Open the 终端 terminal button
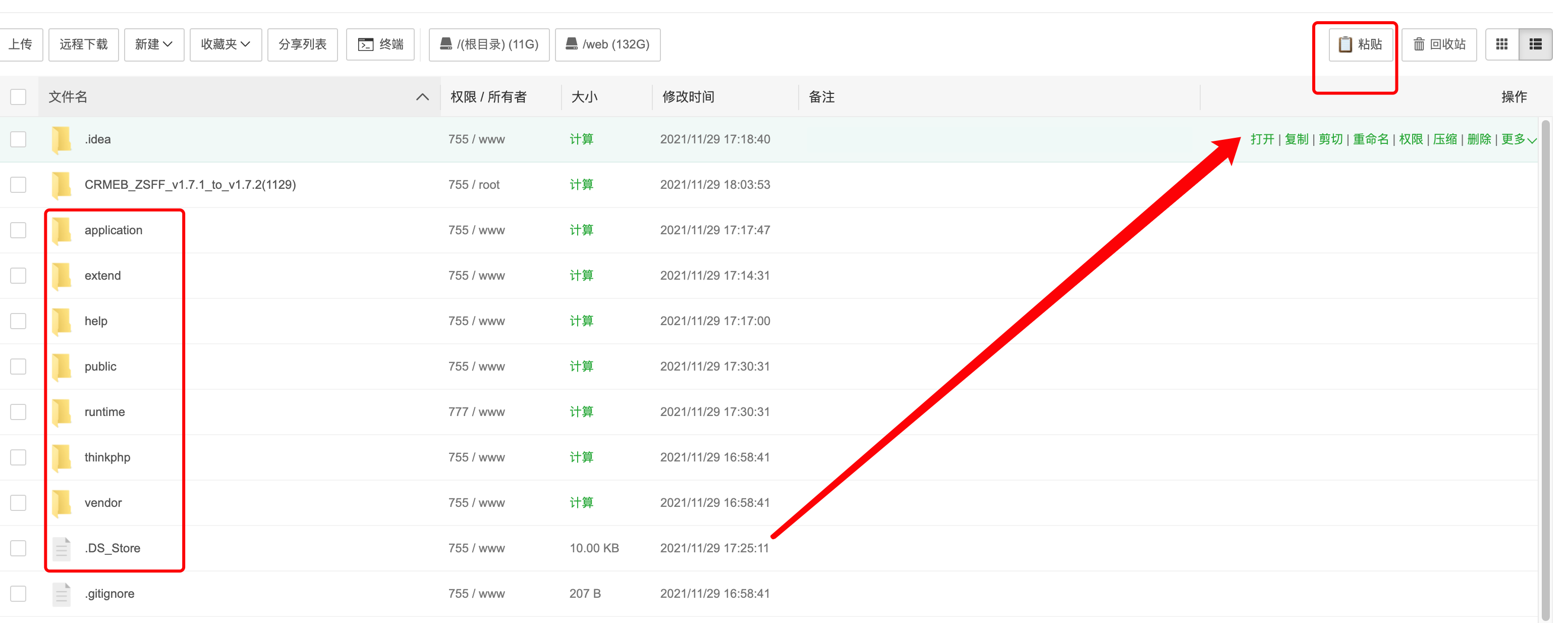This screenshot has height=623, width=1568. (x=380, y=44)
